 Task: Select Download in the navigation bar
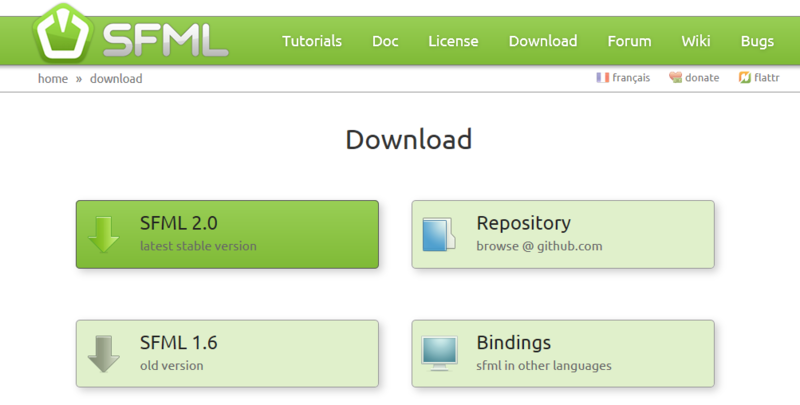pos(543,41)
